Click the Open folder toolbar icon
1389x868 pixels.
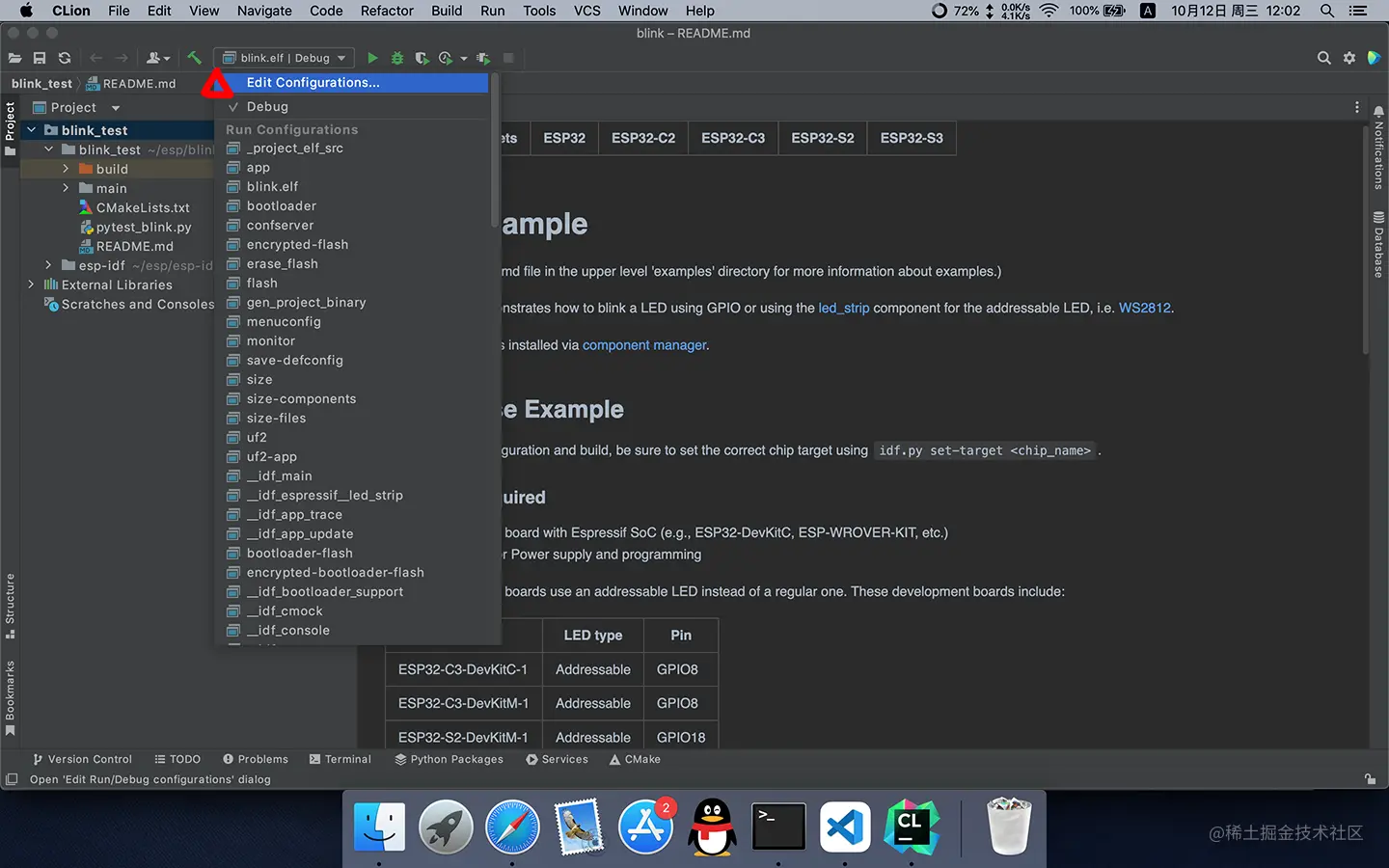[x=14, y=58]
